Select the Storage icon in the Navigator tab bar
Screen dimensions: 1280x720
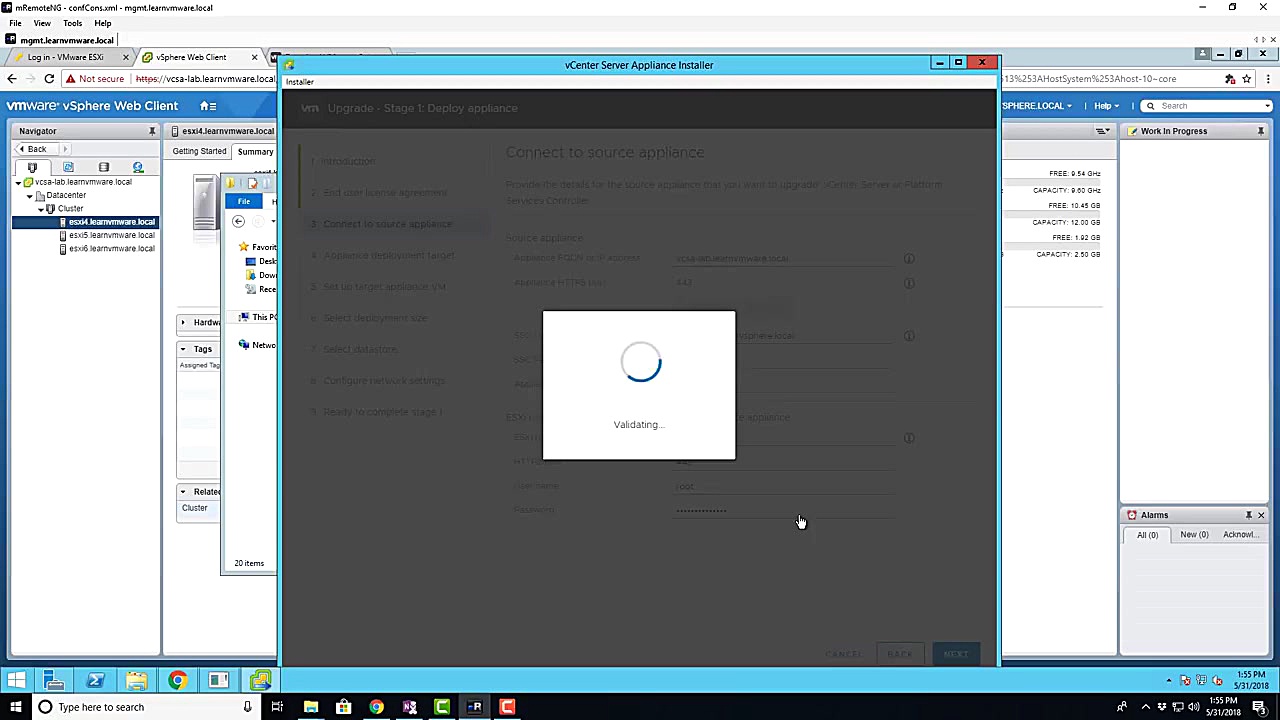pyautogui.click(x=104, y=167)
